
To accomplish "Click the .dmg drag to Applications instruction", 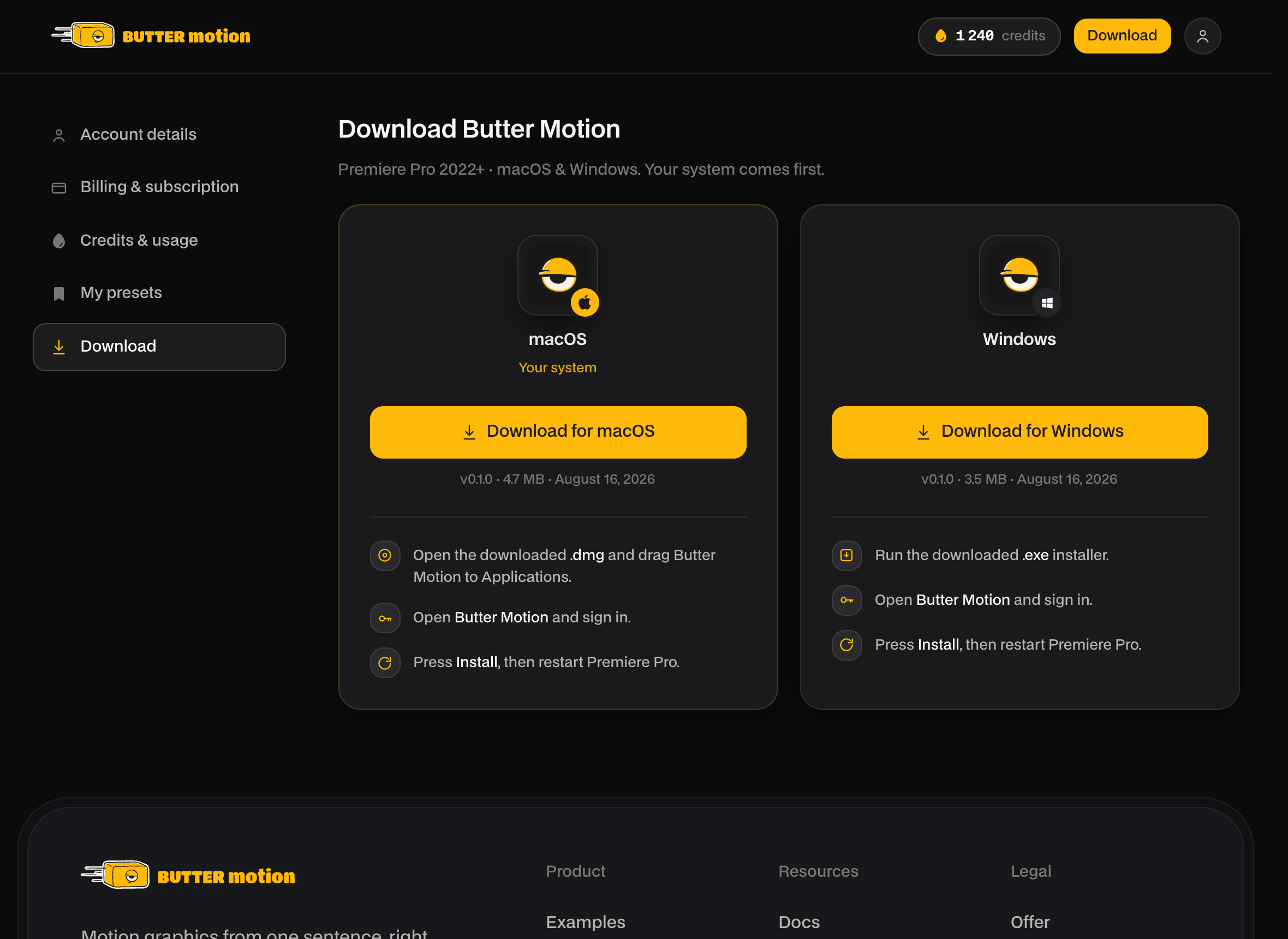I will pos(564,566).
